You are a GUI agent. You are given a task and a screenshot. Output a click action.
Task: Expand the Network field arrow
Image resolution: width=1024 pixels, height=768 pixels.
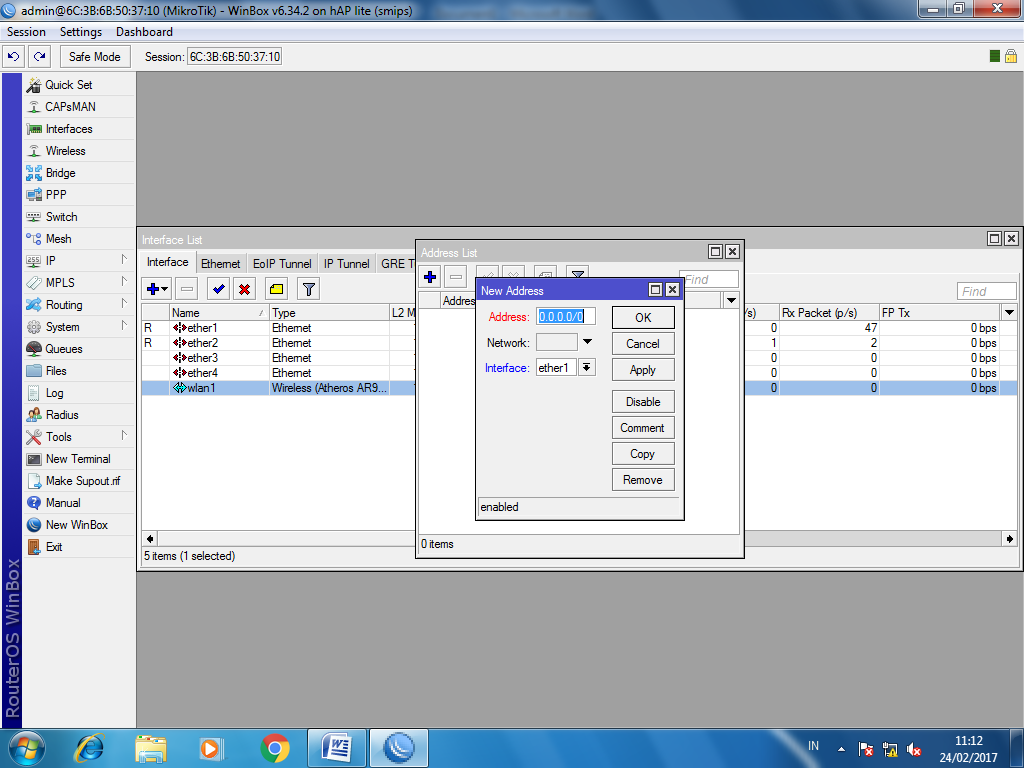tap(587, 342)
